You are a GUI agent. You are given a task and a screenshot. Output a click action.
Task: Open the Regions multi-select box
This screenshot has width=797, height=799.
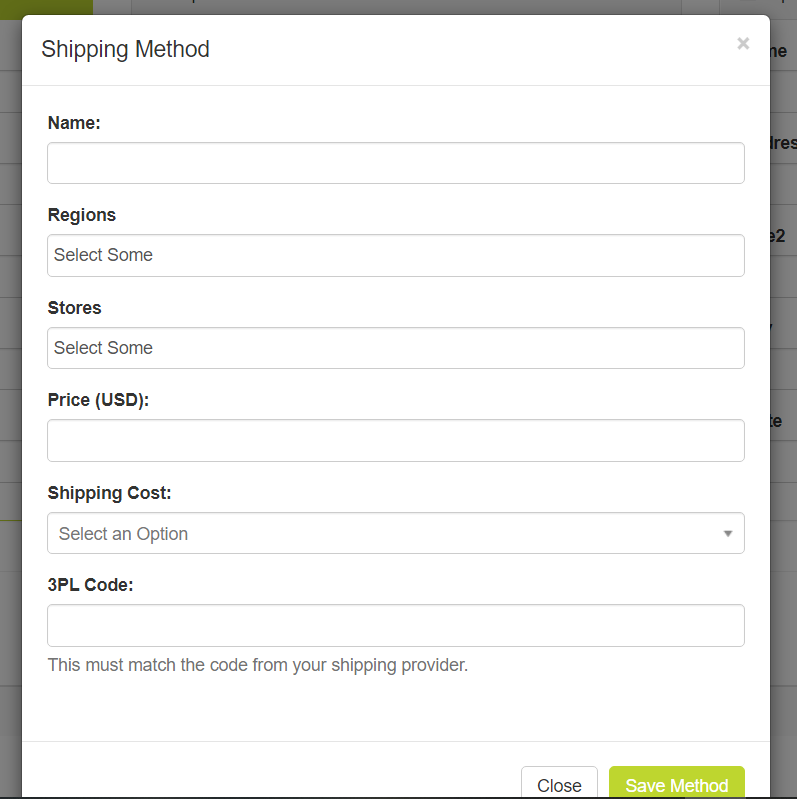[x=395, y=256]
